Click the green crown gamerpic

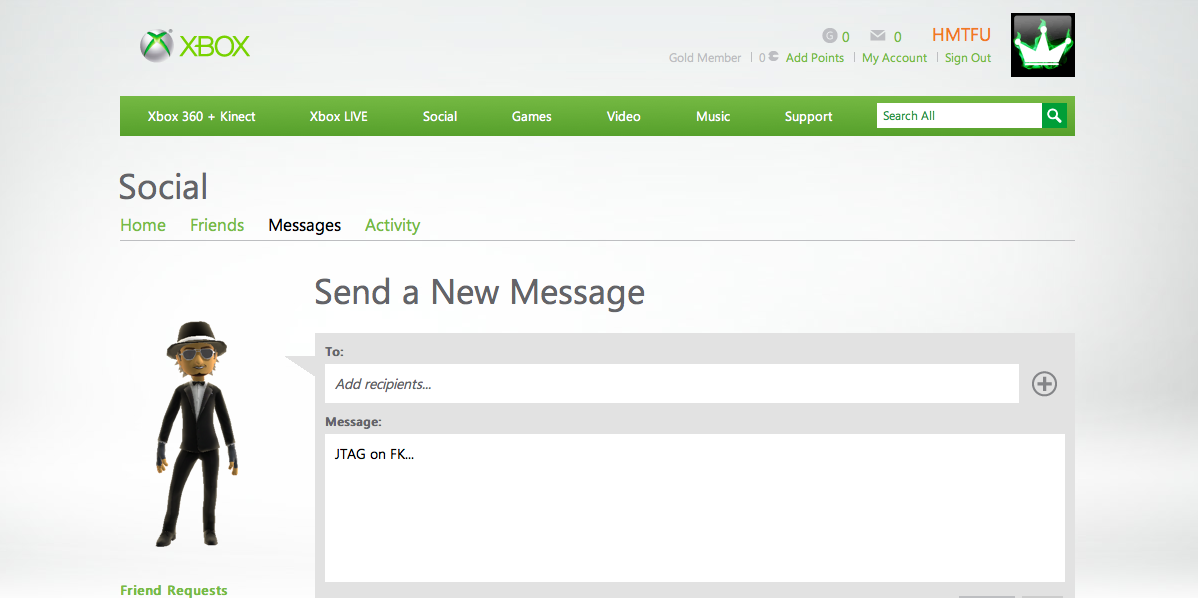1042,45
